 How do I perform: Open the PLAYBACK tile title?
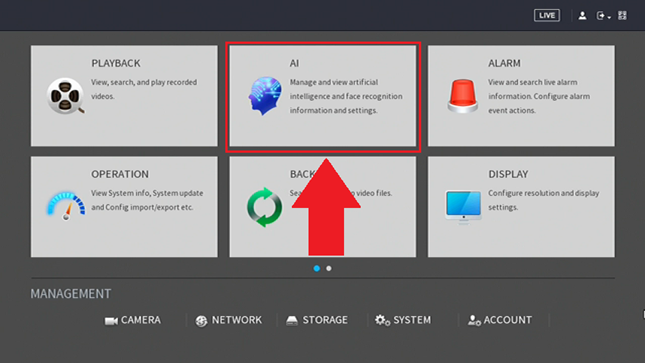pos(116,63)
